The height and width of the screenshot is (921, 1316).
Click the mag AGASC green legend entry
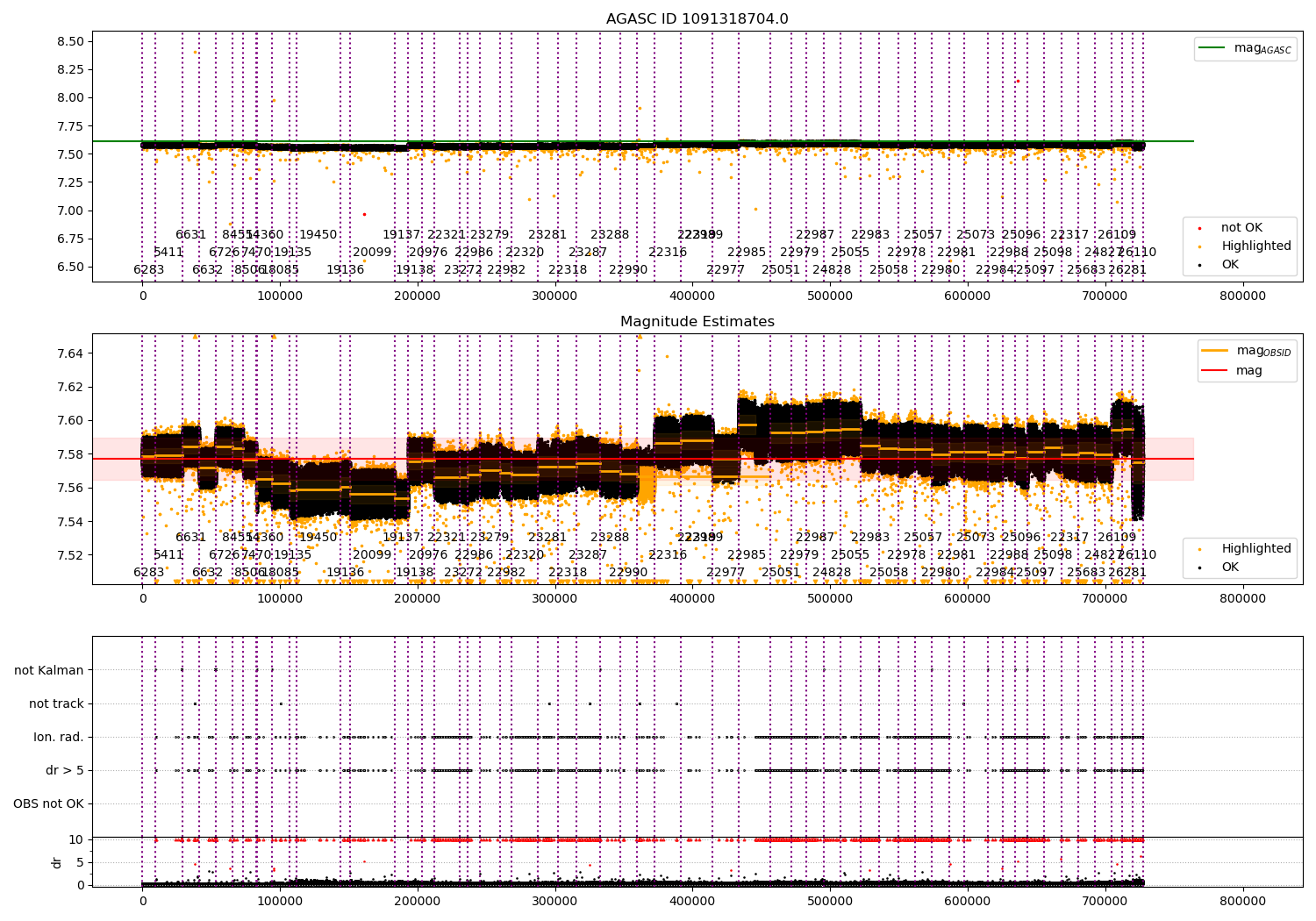pos(1245,48)
